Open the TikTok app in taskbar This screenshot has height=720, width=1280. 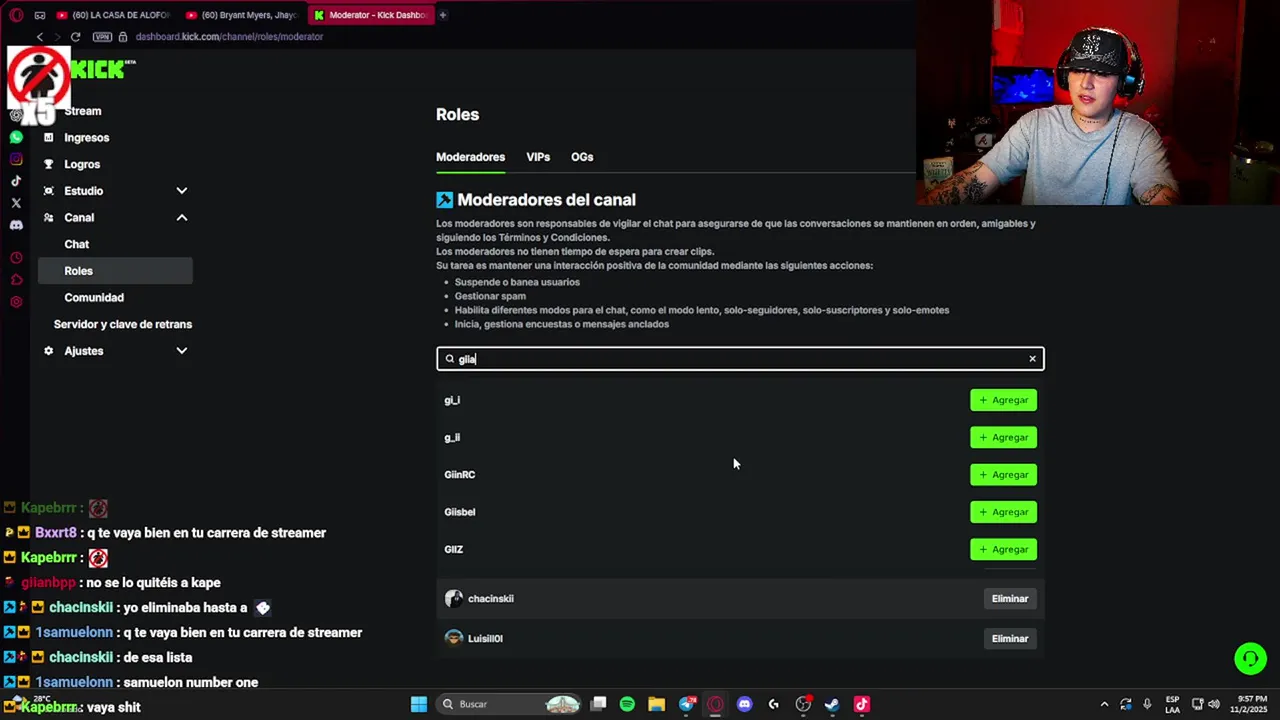click(x=862, y=704)
